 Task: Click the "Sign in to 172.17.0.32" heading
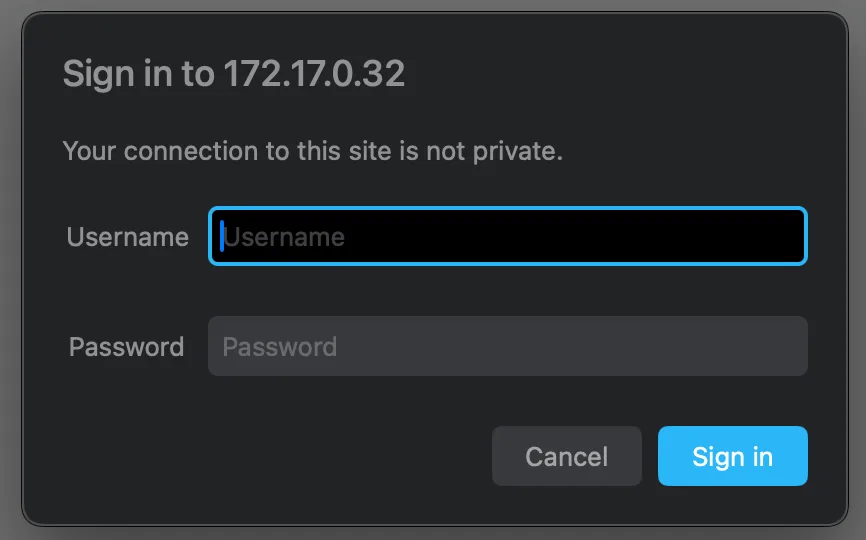[x=234, y=74]
